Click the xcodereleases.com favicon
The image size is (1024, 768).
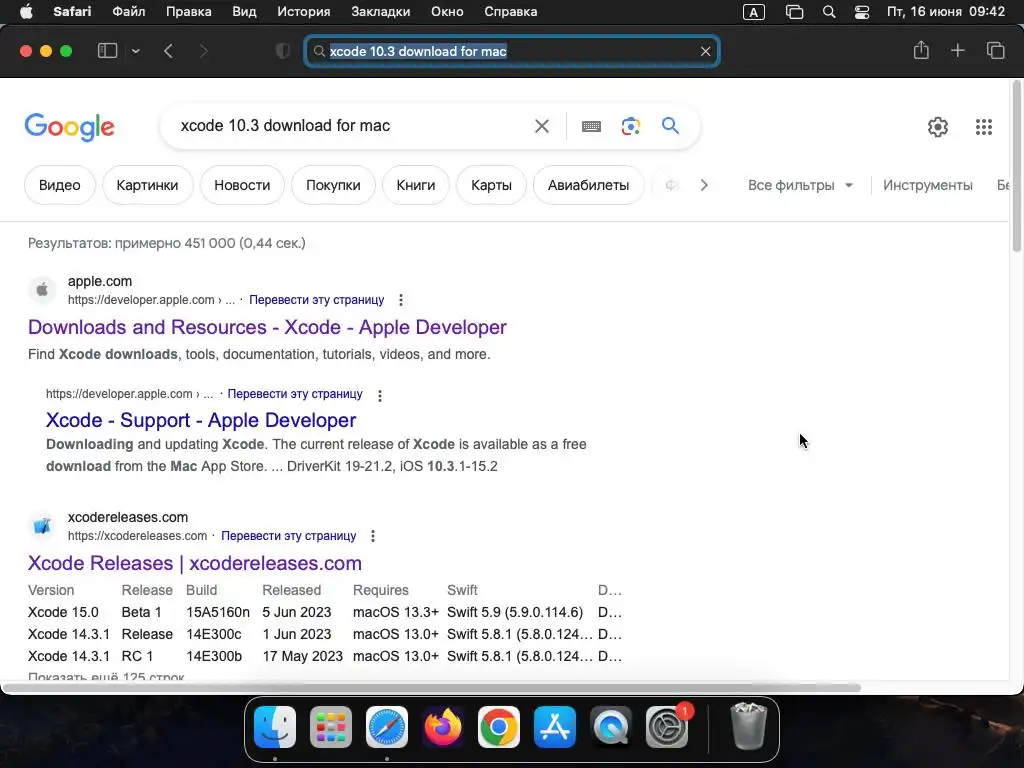pos(42,526)
